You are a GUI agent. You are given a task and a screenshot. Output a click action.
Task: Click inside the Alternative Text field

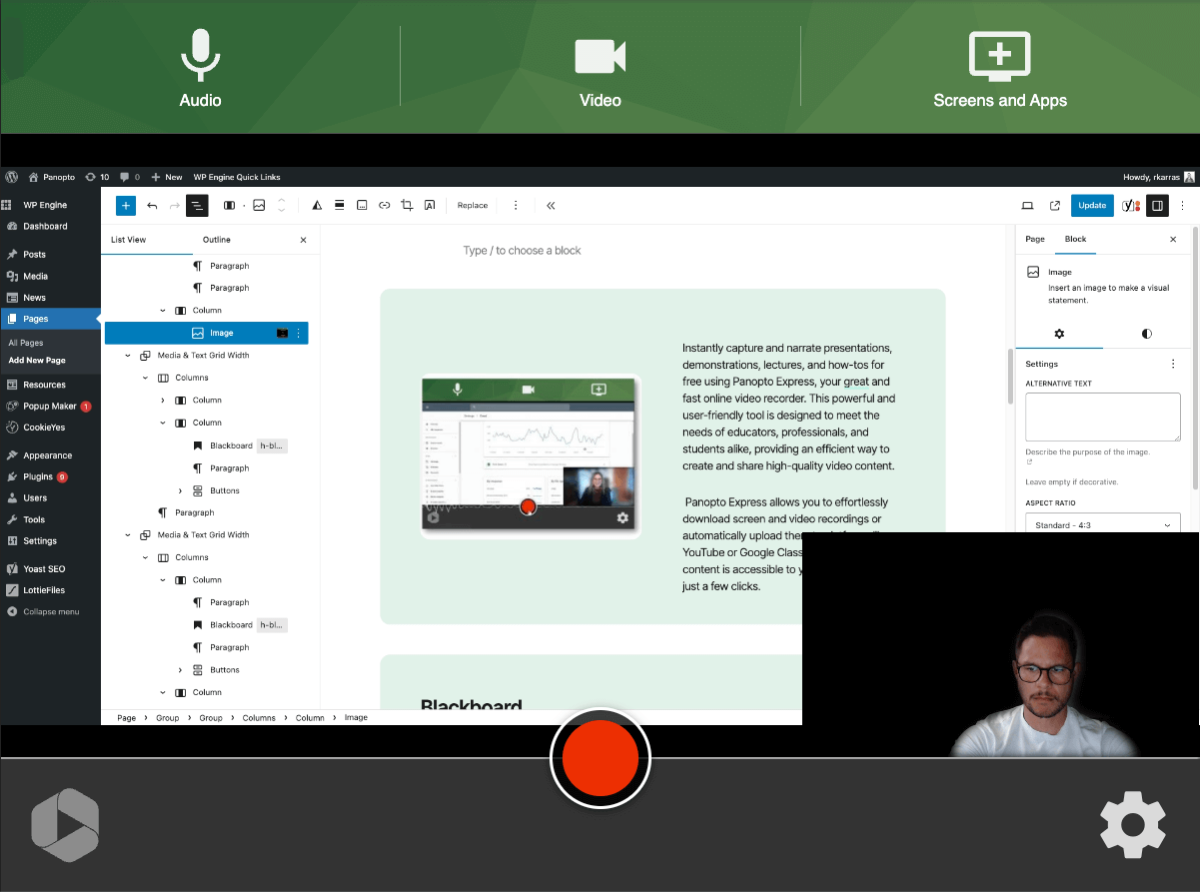1102,415
